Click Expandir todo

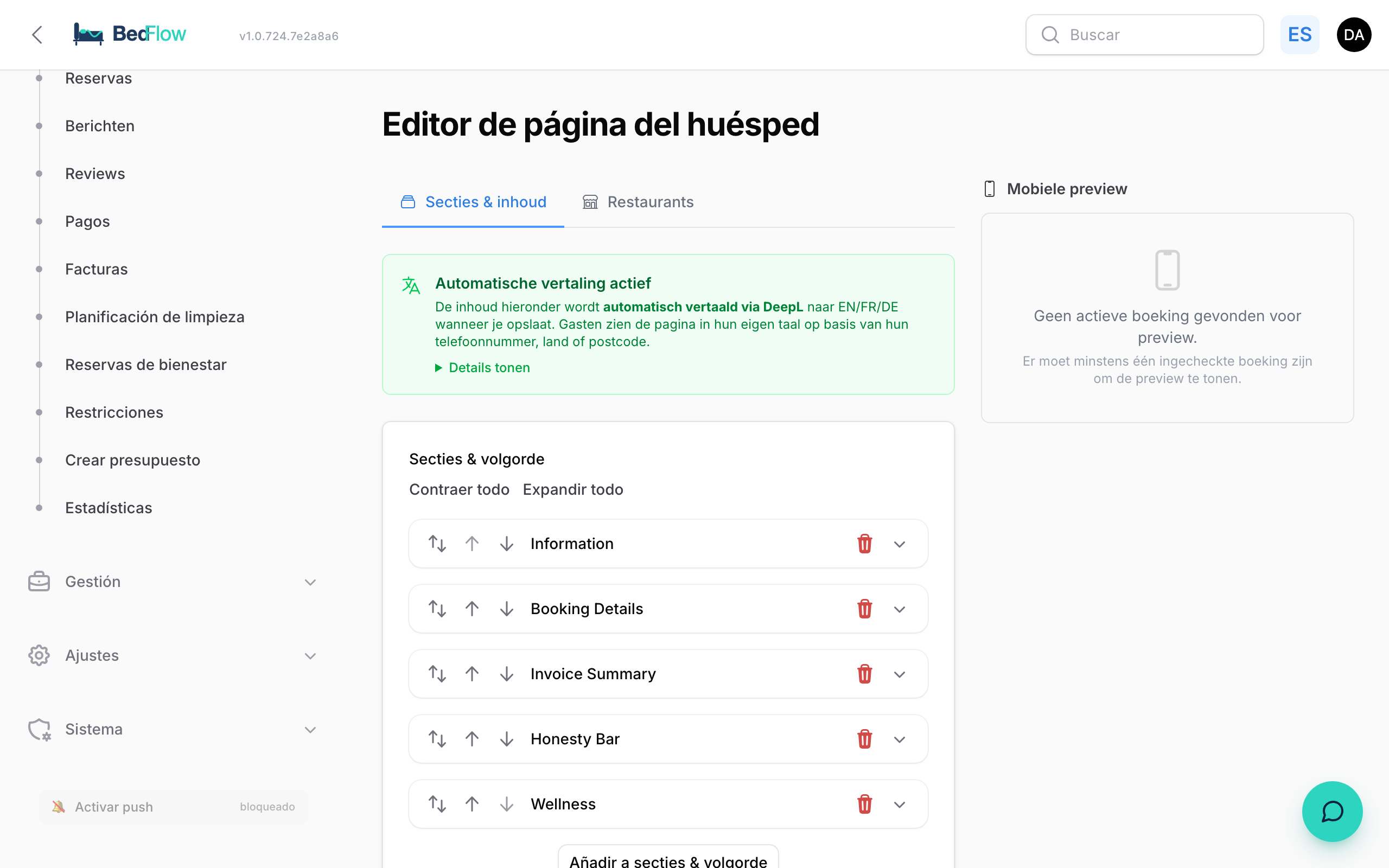(573, 489)
